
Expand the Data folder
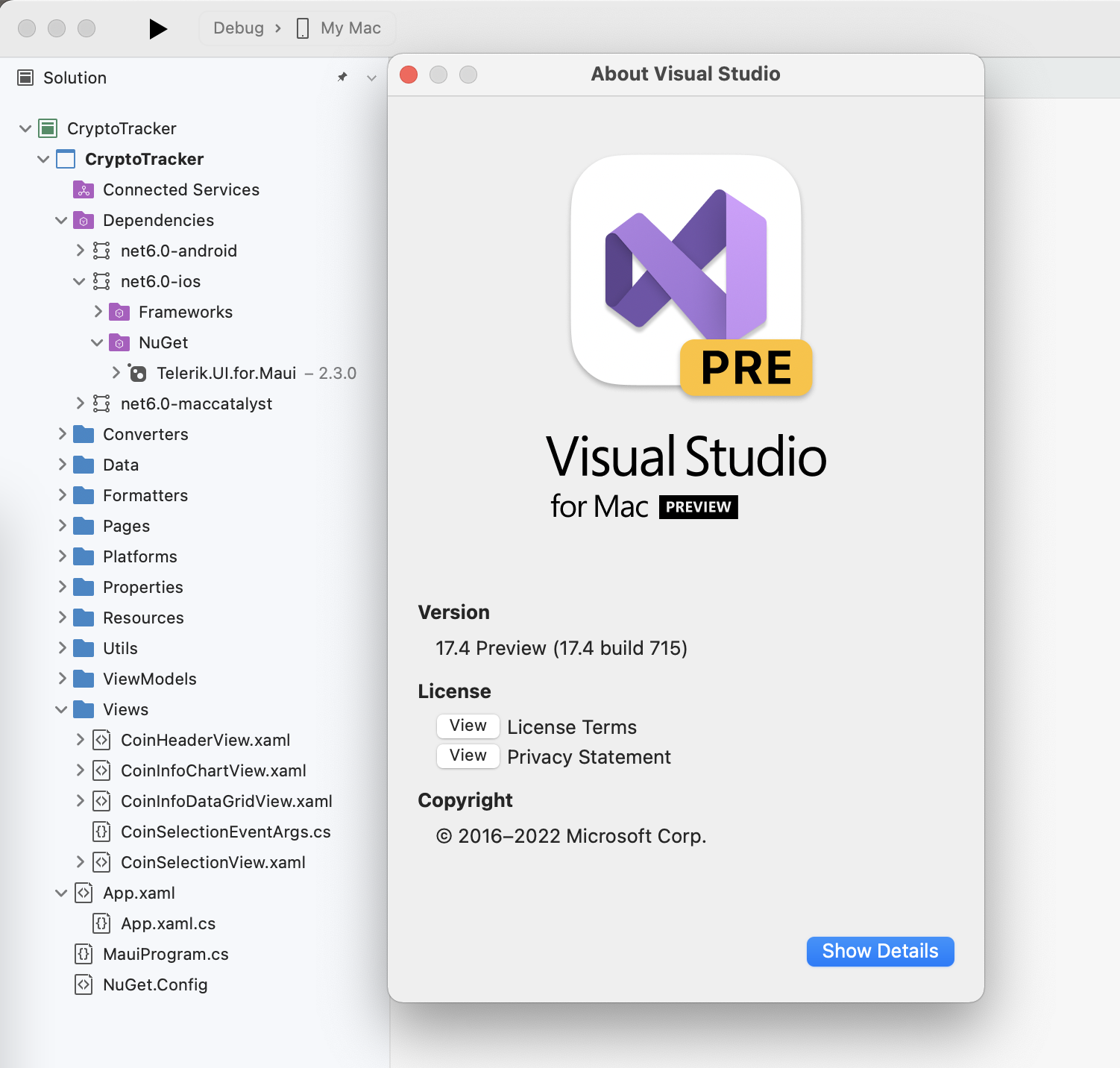62,465
